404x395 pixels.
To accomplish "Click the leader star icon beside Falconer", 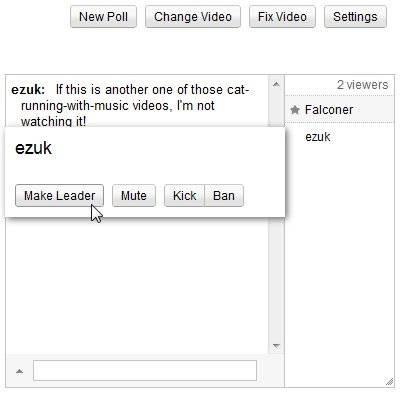I will (295, 110).
